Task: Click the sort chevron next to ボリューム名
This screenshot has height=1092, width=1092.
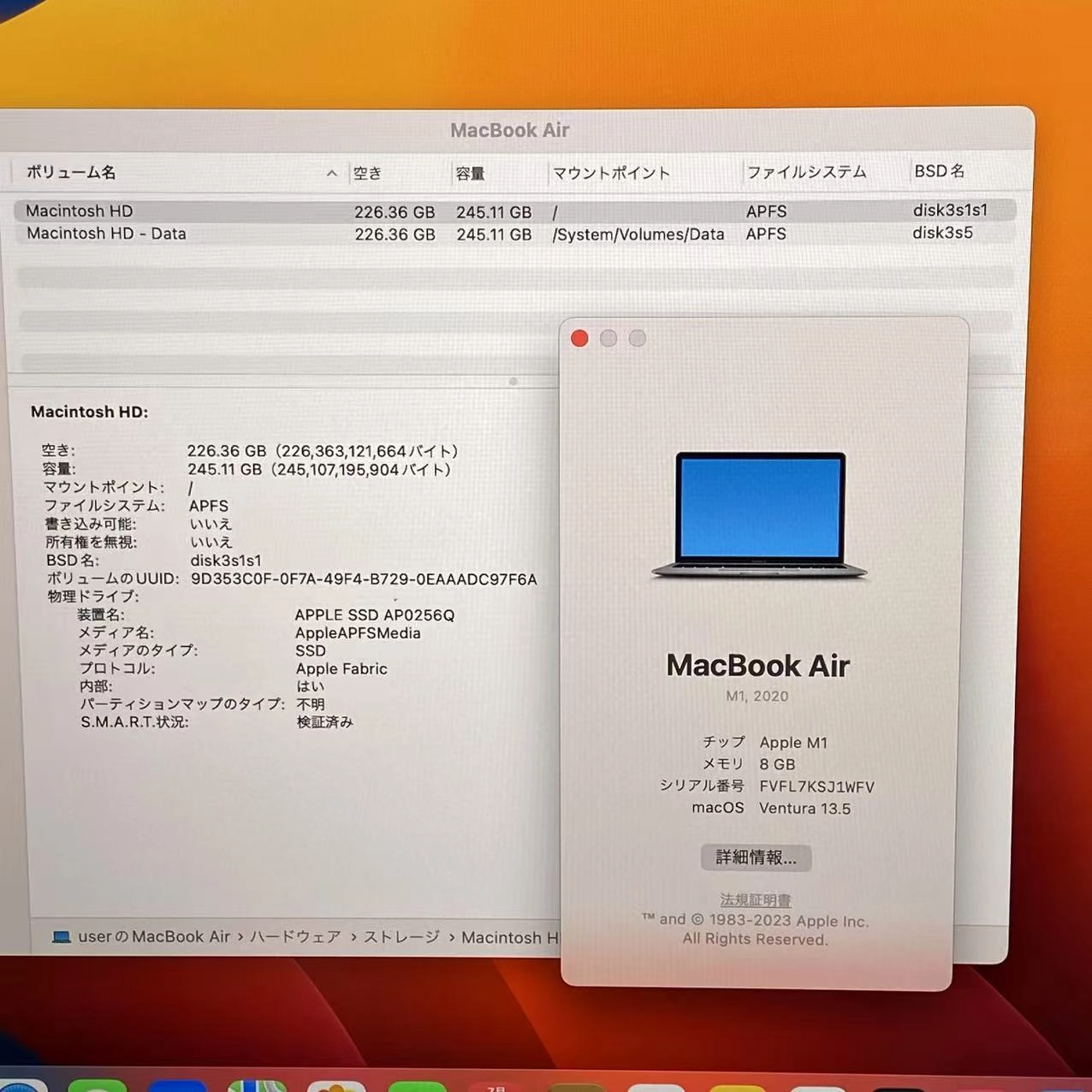Action: tap(331, 173)
